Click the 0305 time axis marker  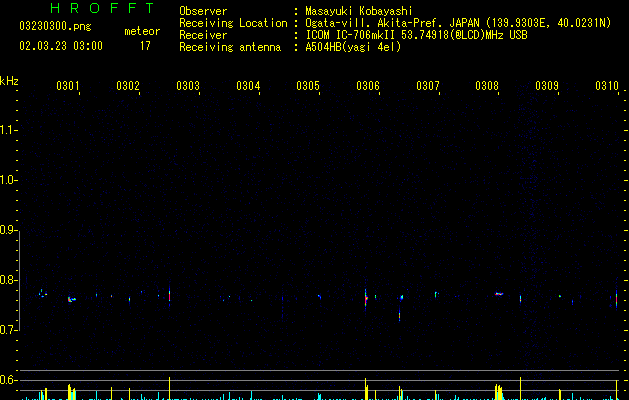point(308,86)
